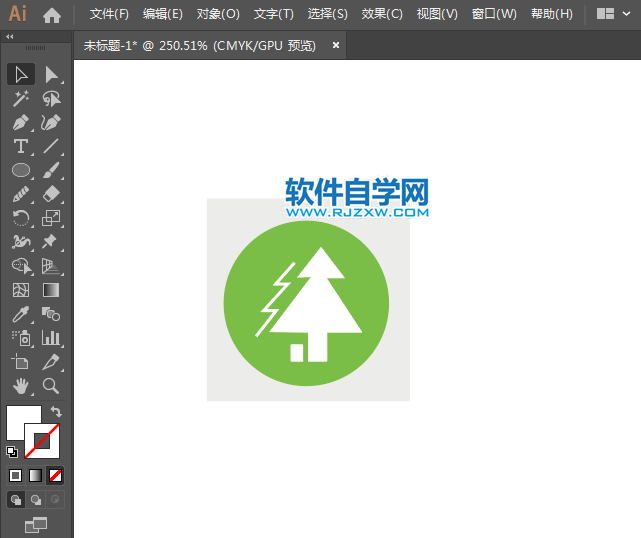Select the Gradient tool
641x538 pixels.
tap(52, 290)
